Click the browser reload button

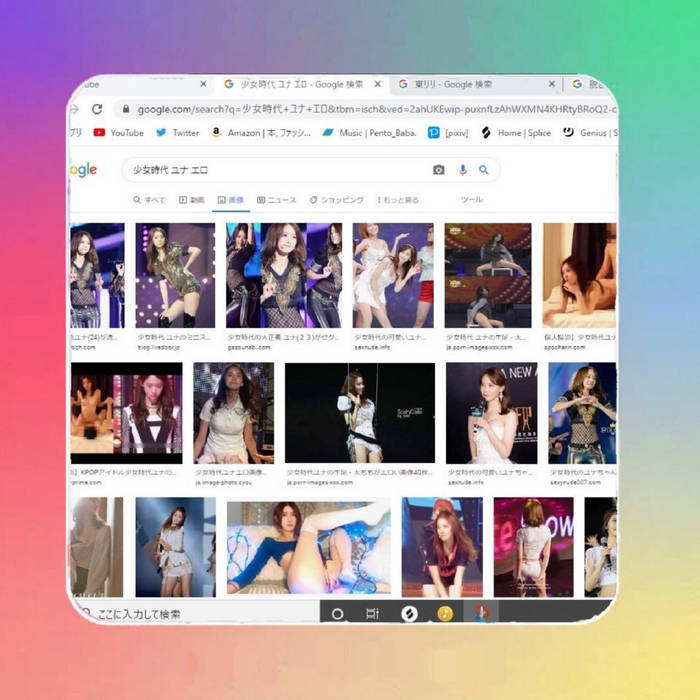(x=97, y=109)
